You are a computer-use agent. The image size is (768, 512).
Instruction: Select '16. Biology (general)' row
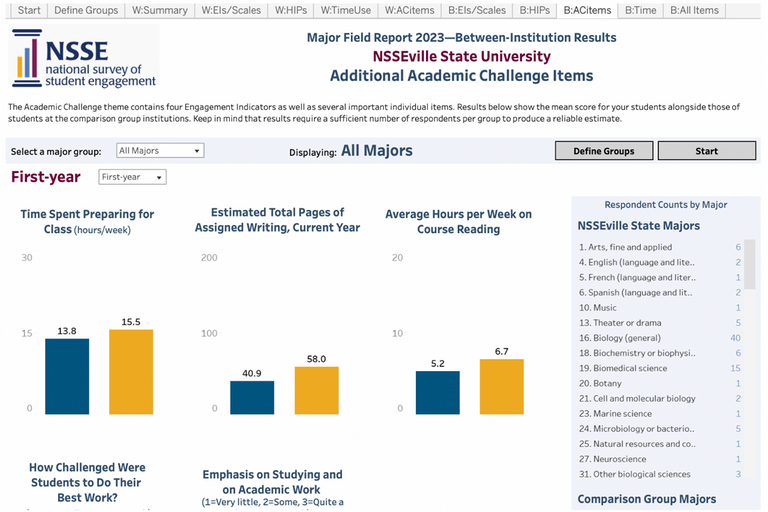[659, 338]
